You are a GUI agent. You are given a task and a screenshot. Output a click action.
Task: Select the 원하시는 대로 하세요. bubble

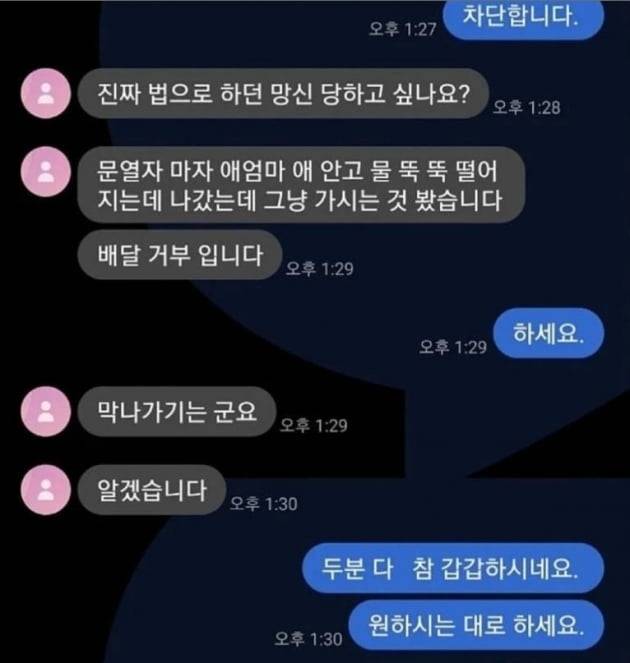(476, 625)
